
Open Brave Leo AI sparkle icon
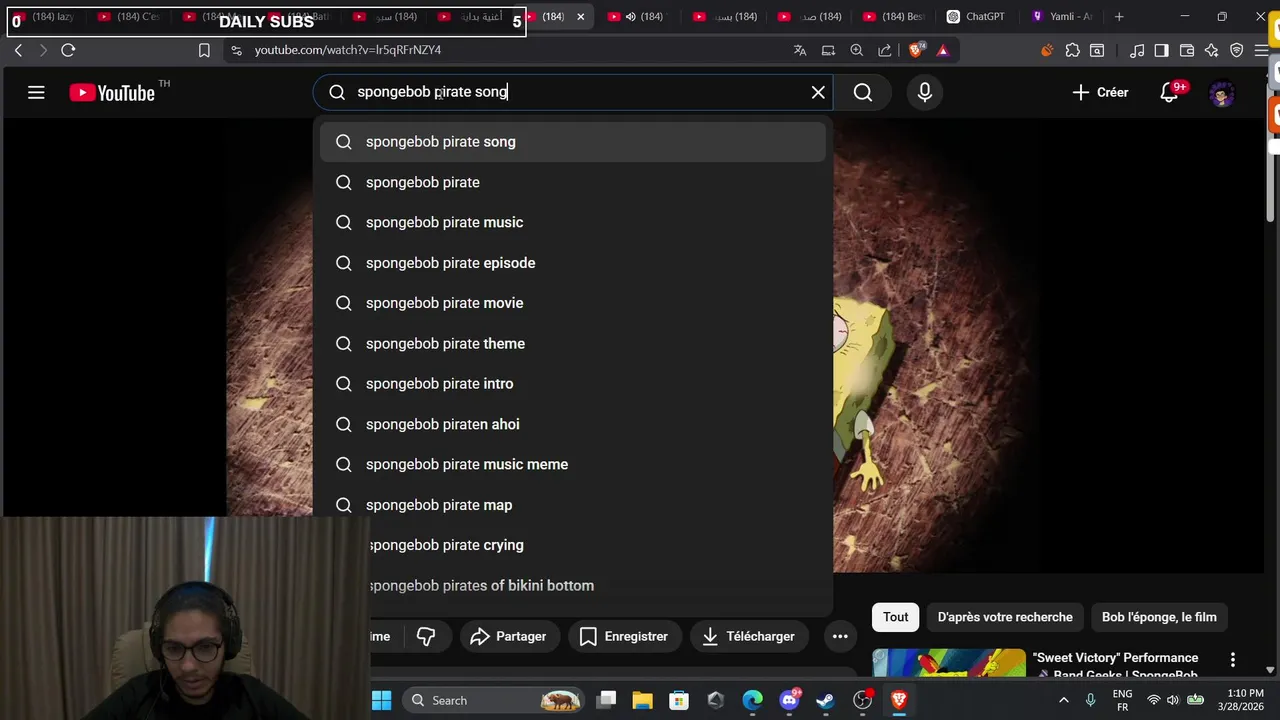[x=1212, y=50]
